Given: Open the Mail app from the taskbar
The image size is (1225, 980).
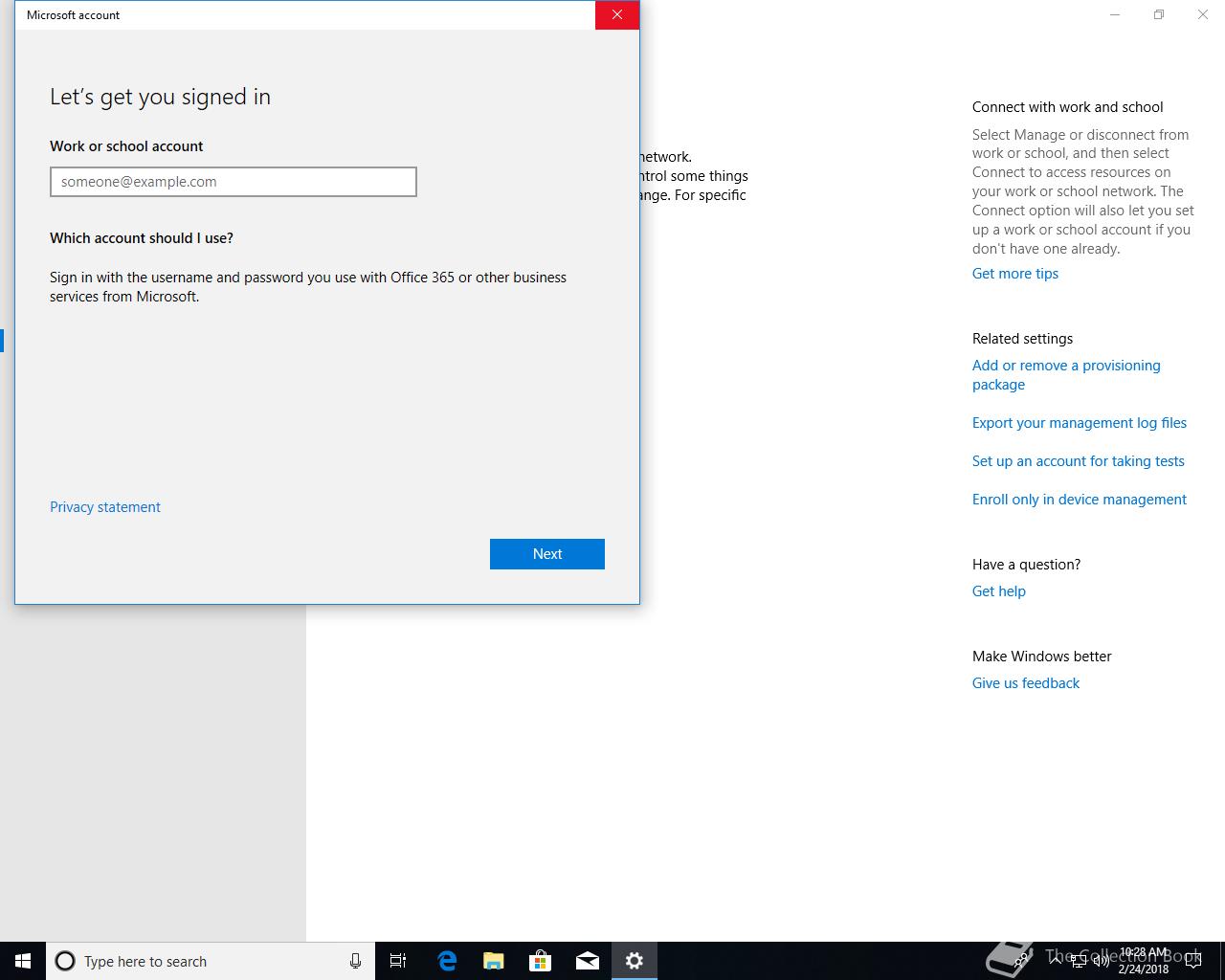Looking at the screenshot, I should pos(587,961).
